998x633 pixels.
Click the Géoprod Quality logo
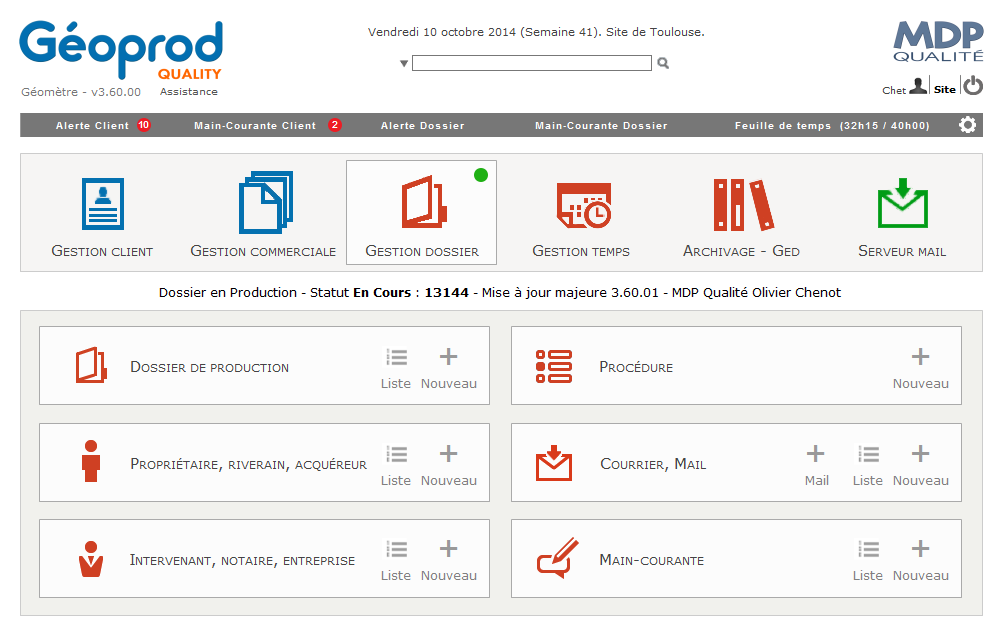[122, 50]
